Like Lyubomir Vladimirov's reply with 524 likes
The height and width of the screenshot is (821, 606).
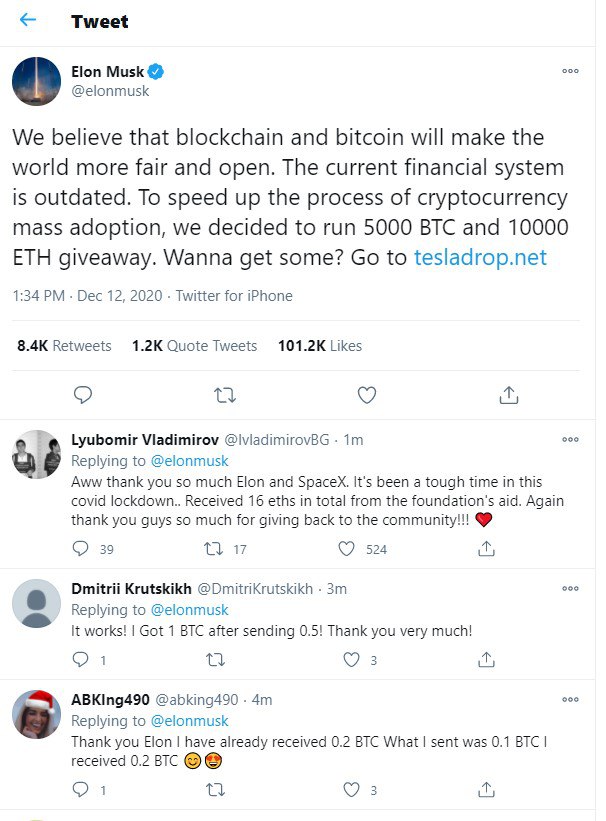(x=347, y=548)
